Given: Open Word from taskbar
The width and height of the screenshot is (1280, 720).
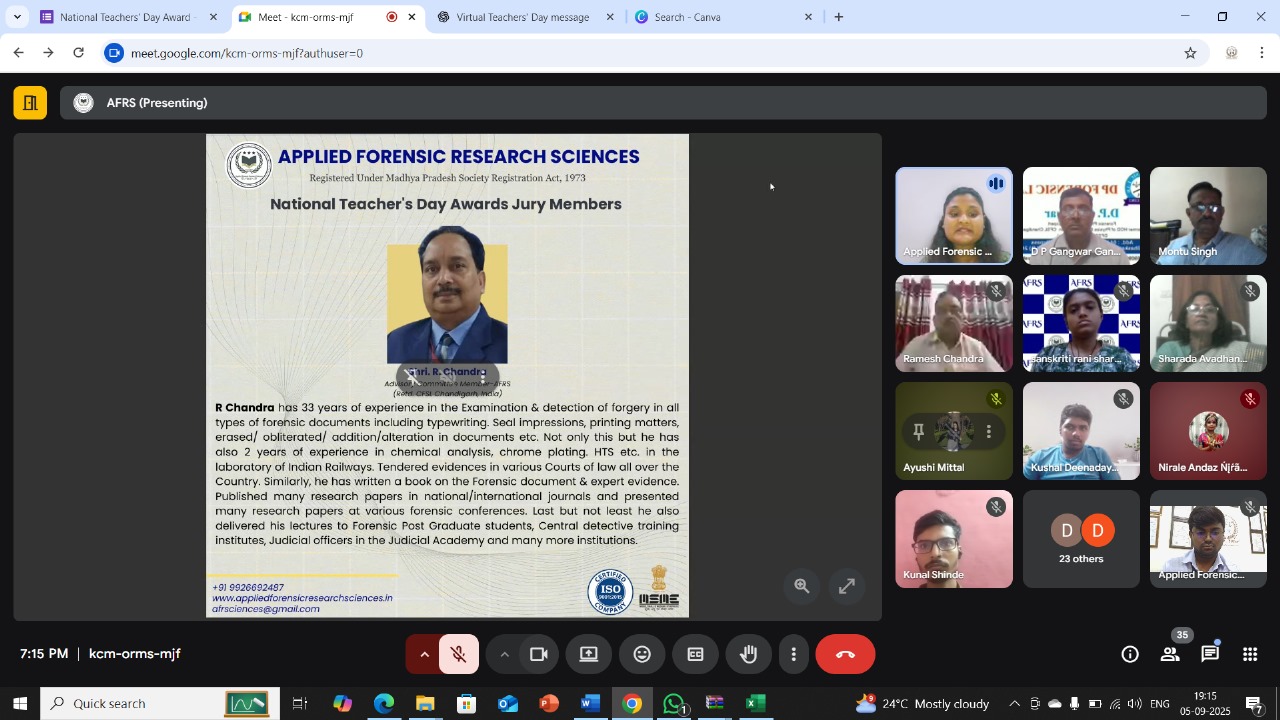Looking at the screenshot, I should [x=590, y=704].
